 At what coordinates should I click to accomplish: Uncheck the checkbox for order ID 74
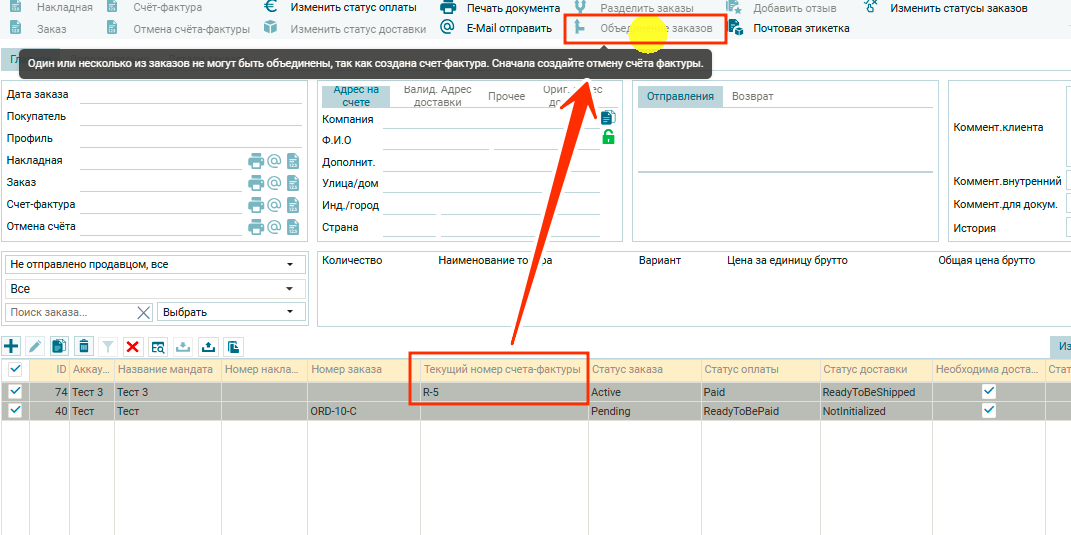[x=15, y=392]
